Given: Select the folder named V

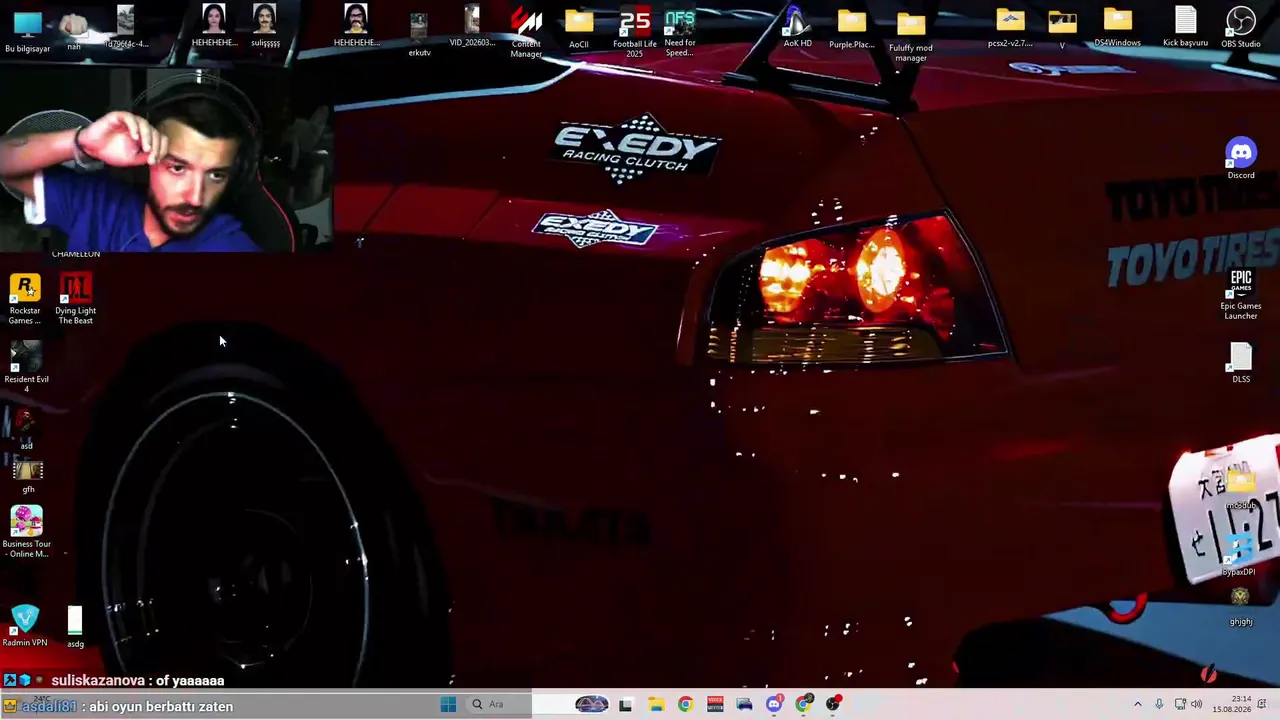Looking at the screenshot, I should pos(1062,29).
